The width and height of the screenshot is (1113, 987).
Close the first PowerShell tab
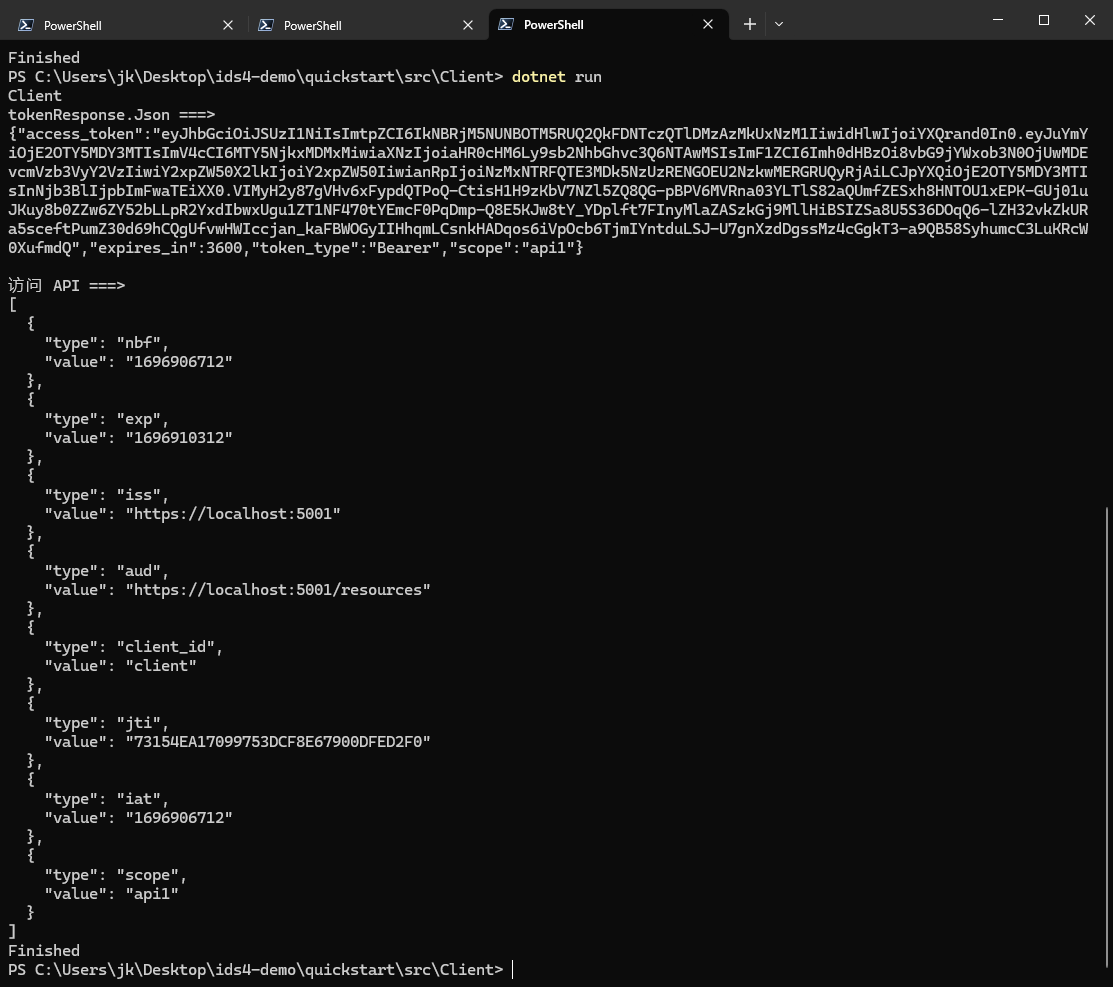click(x=228, y=25)
